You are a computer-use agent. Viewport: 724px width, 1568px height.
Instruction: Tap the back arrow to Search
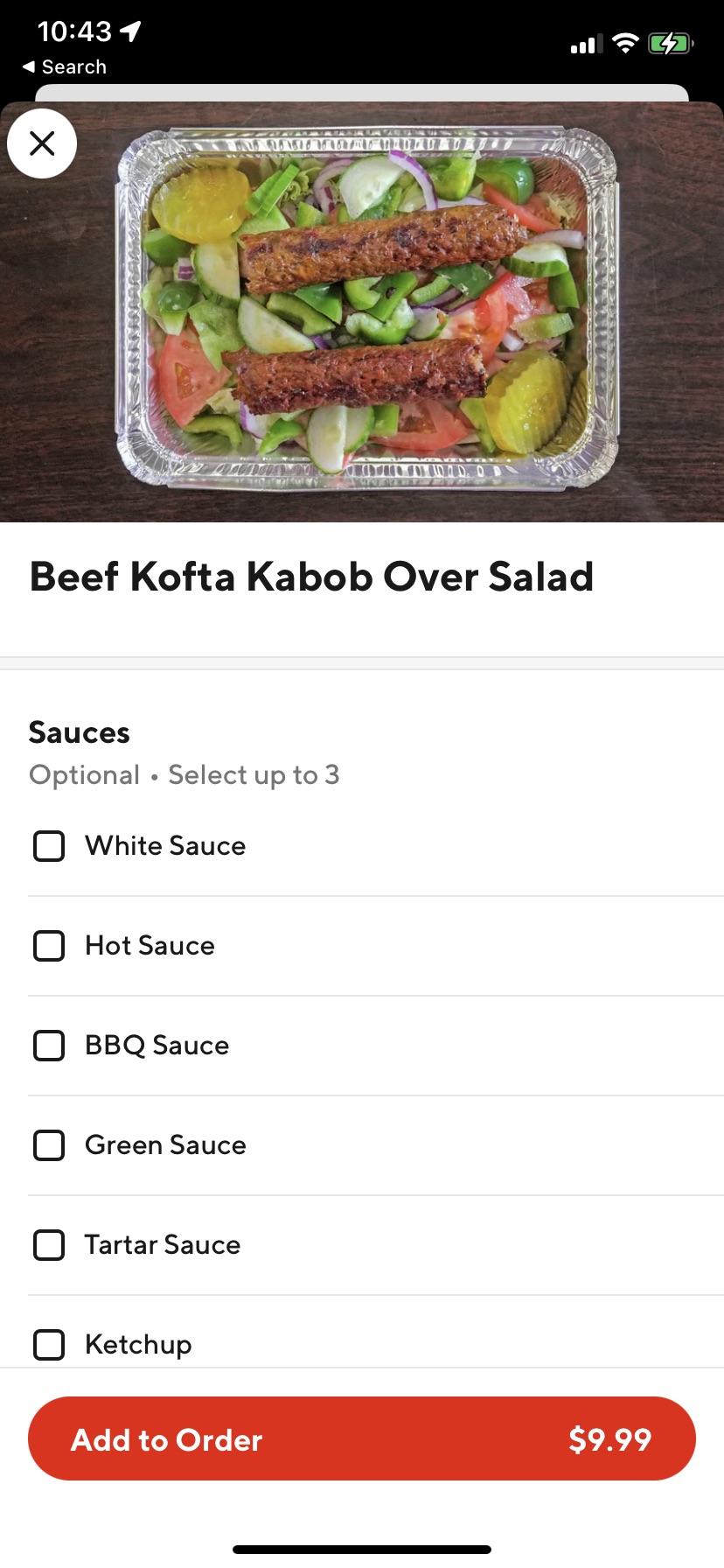coord(29,67)
